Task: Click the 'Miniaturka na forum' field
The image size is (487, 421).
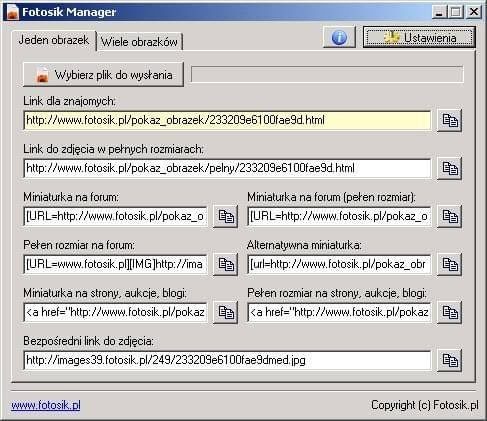Action: click(x=115, y=216)
